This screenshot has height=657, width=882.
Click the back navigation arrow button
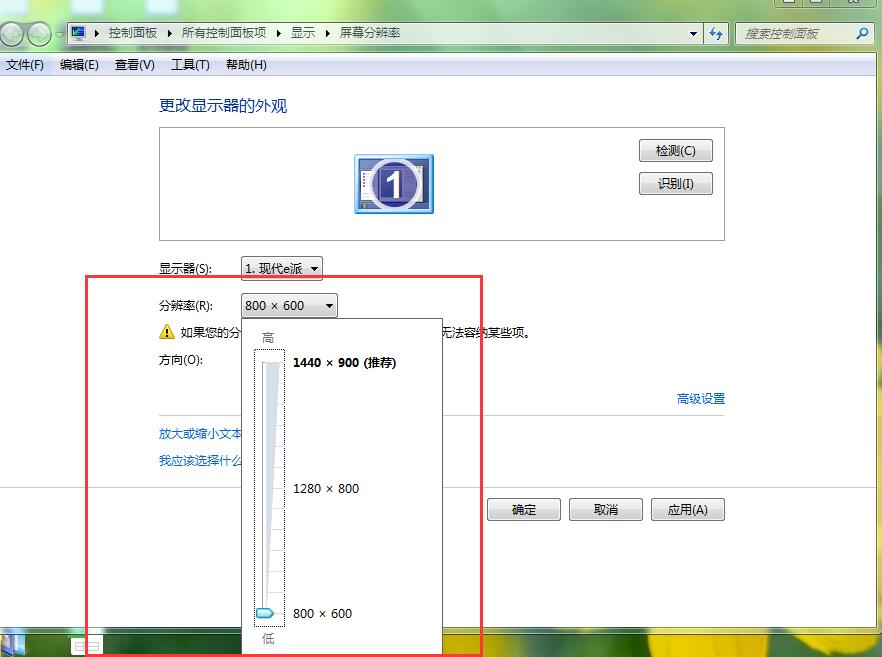12,35
